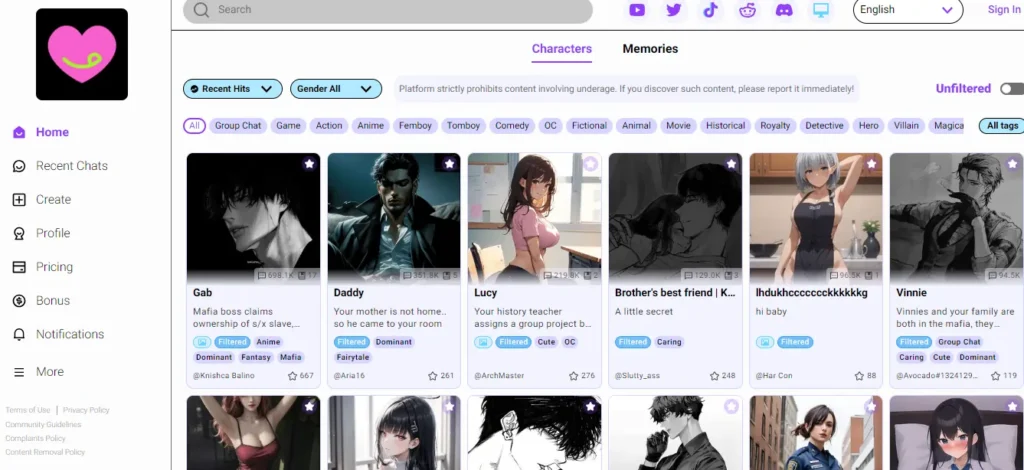Open the Discord social link icon
Screen dimensions: 1024x470
pos(784,10)
